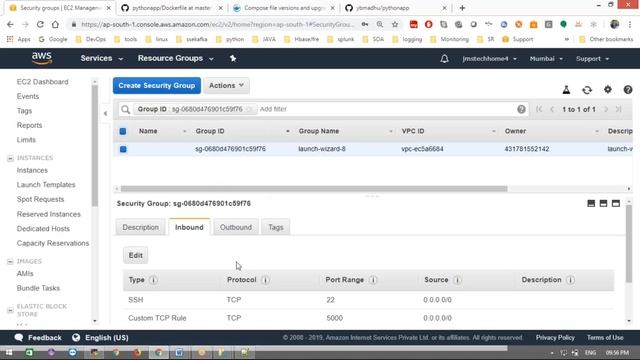Click the horizontal table scrollbar
640x360 pixels.
[x=314, y=189]
